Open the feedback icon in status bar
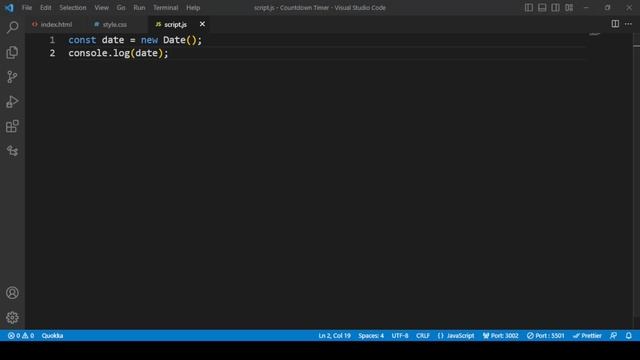This screenshot has width=640, height=360. pyautogui.click(x=613, y=336)
